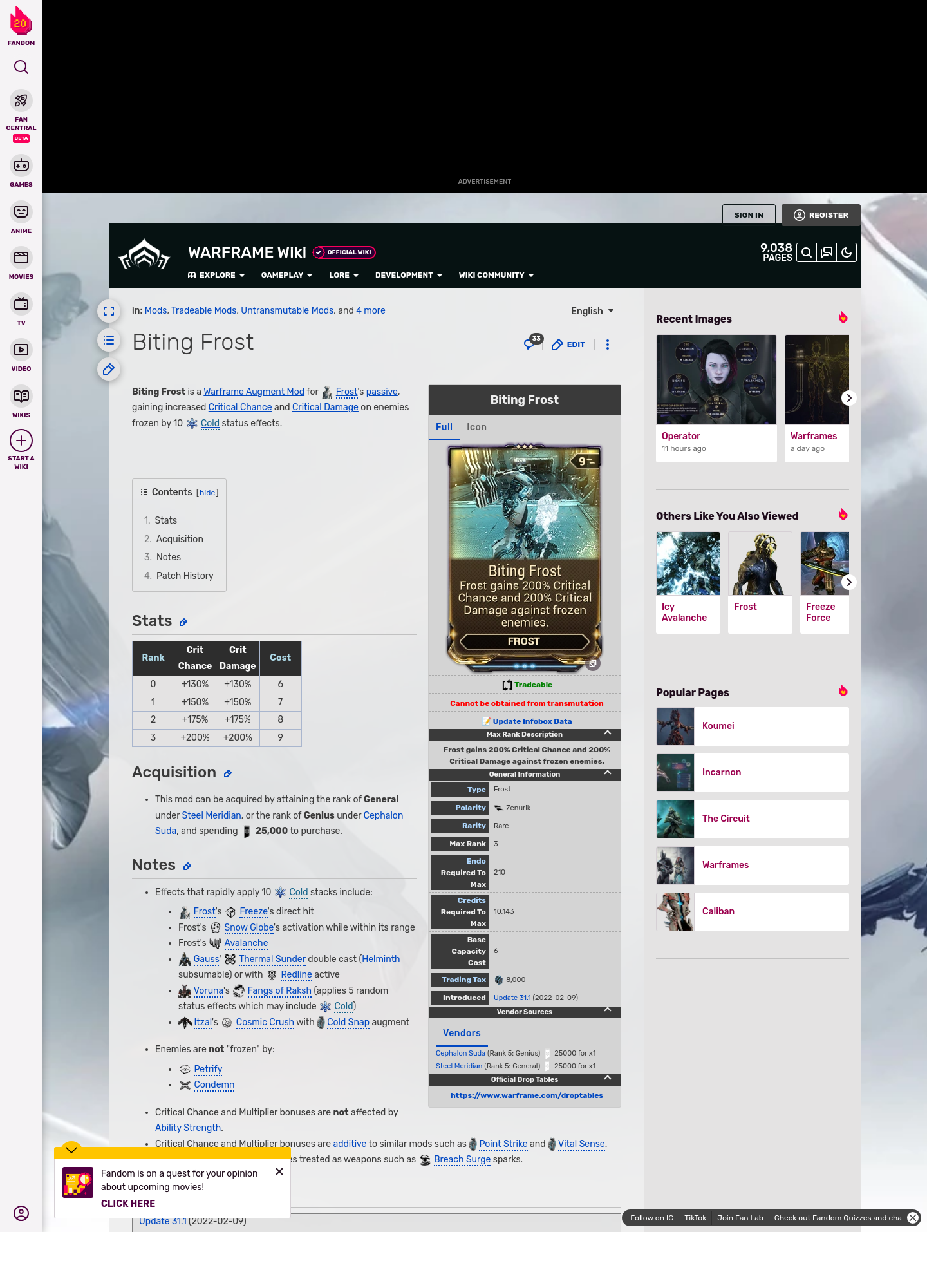The width and height of the screenshot is (927, 1288).
Task: Open the table of contents list icon
Action: (x=109, y=340)
